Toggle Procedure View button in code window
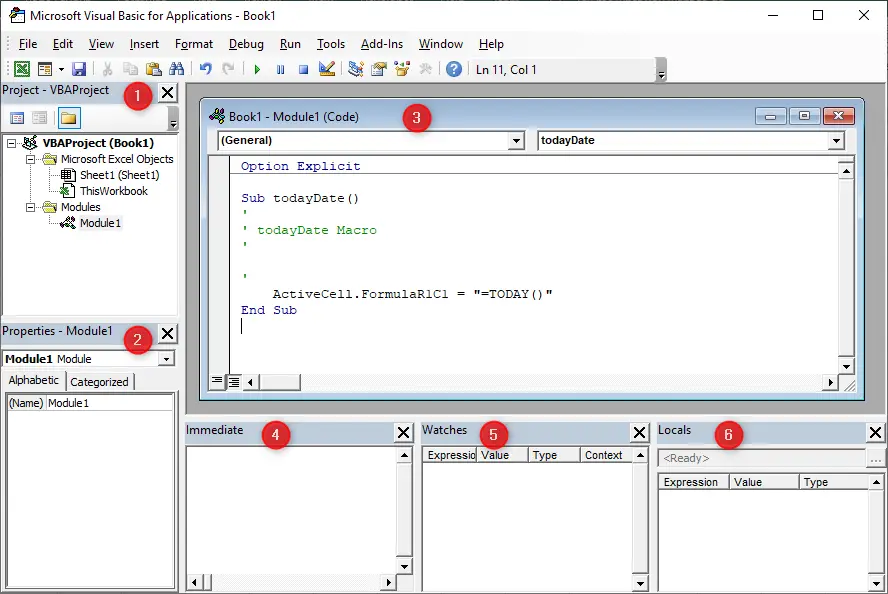Viewport: 888px width, 594px height. tap(217, 382)
